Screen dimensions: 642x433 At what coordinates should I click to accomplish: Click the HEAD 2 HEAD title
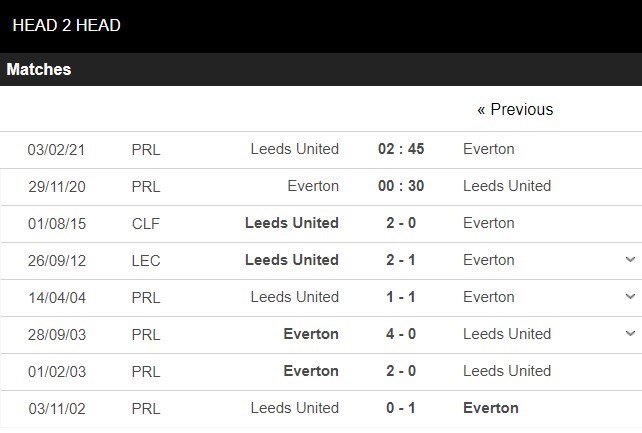(x=66, y=25)
